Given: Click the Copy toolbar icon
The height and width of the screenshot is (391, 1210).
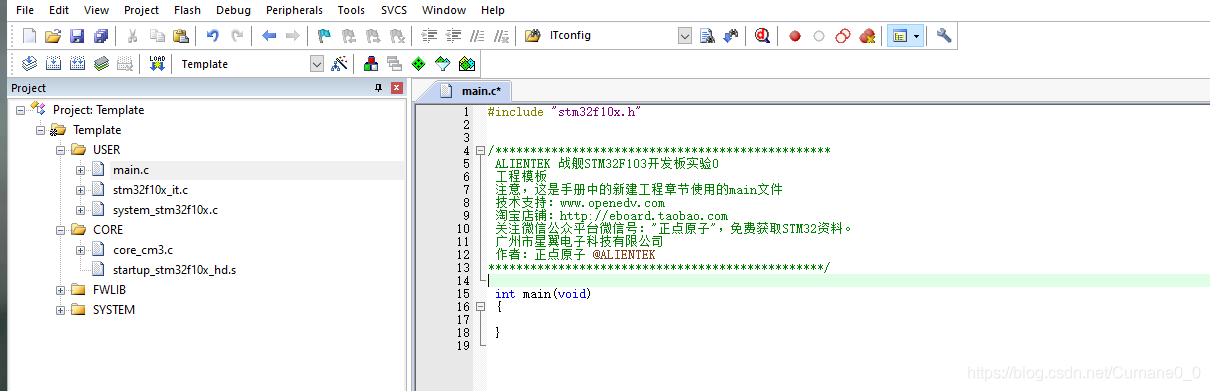Looking at the screenshot, I should coord(157,36).
